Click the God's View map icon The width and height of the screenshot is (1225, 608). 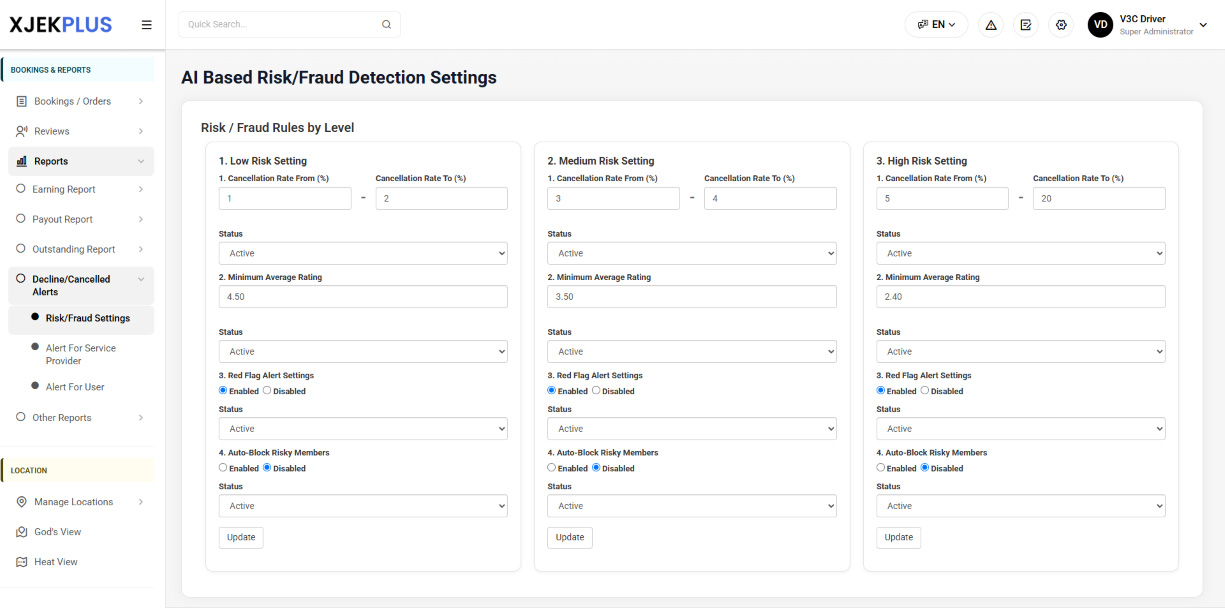22,532
